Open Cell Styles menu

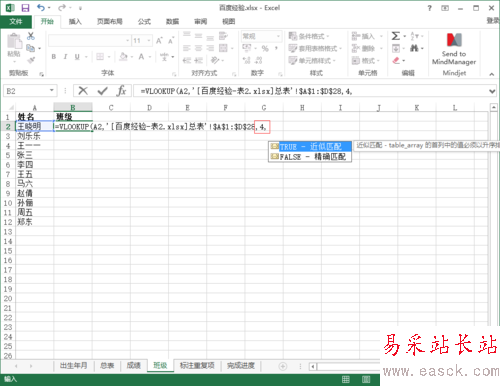(312, 60)
